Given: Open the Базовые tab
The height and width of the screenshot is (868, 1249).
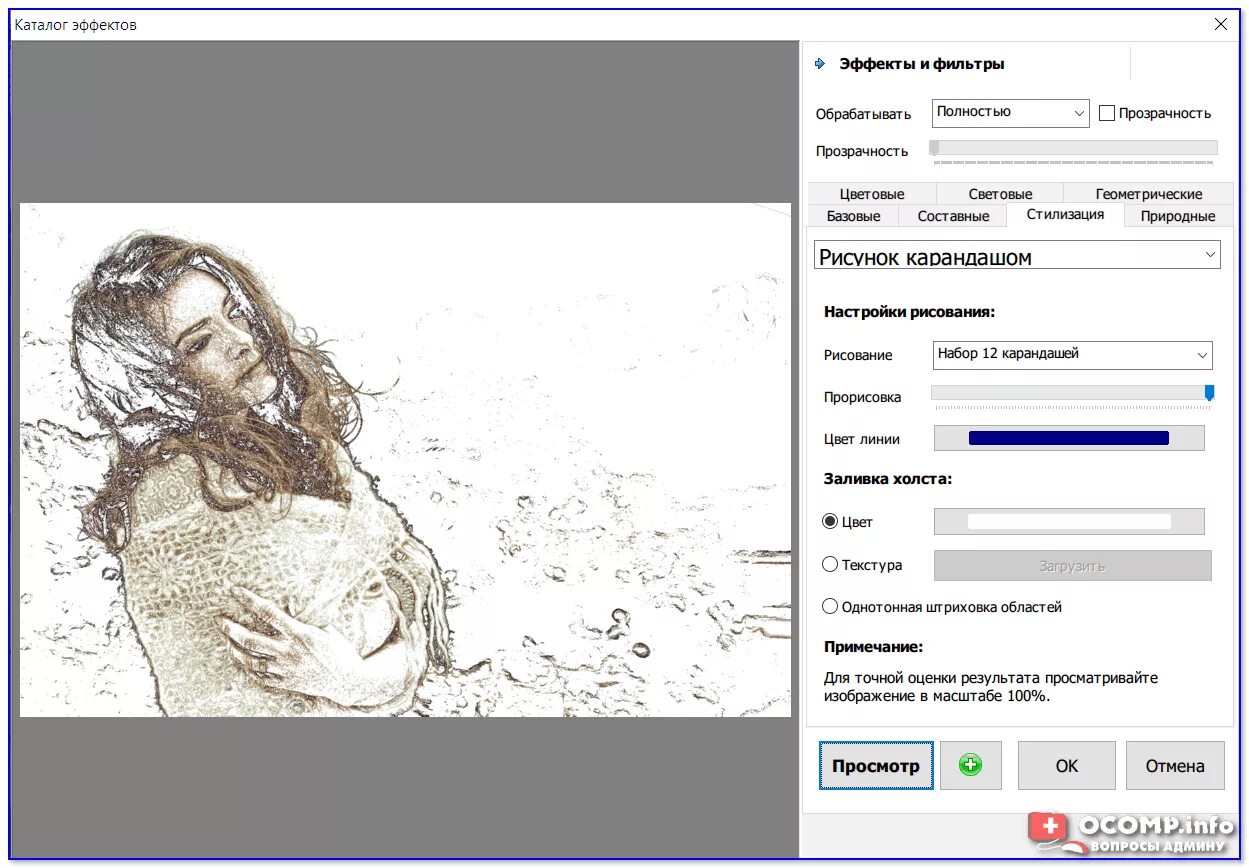Looking at the screenshot, I should pos(854,216).
